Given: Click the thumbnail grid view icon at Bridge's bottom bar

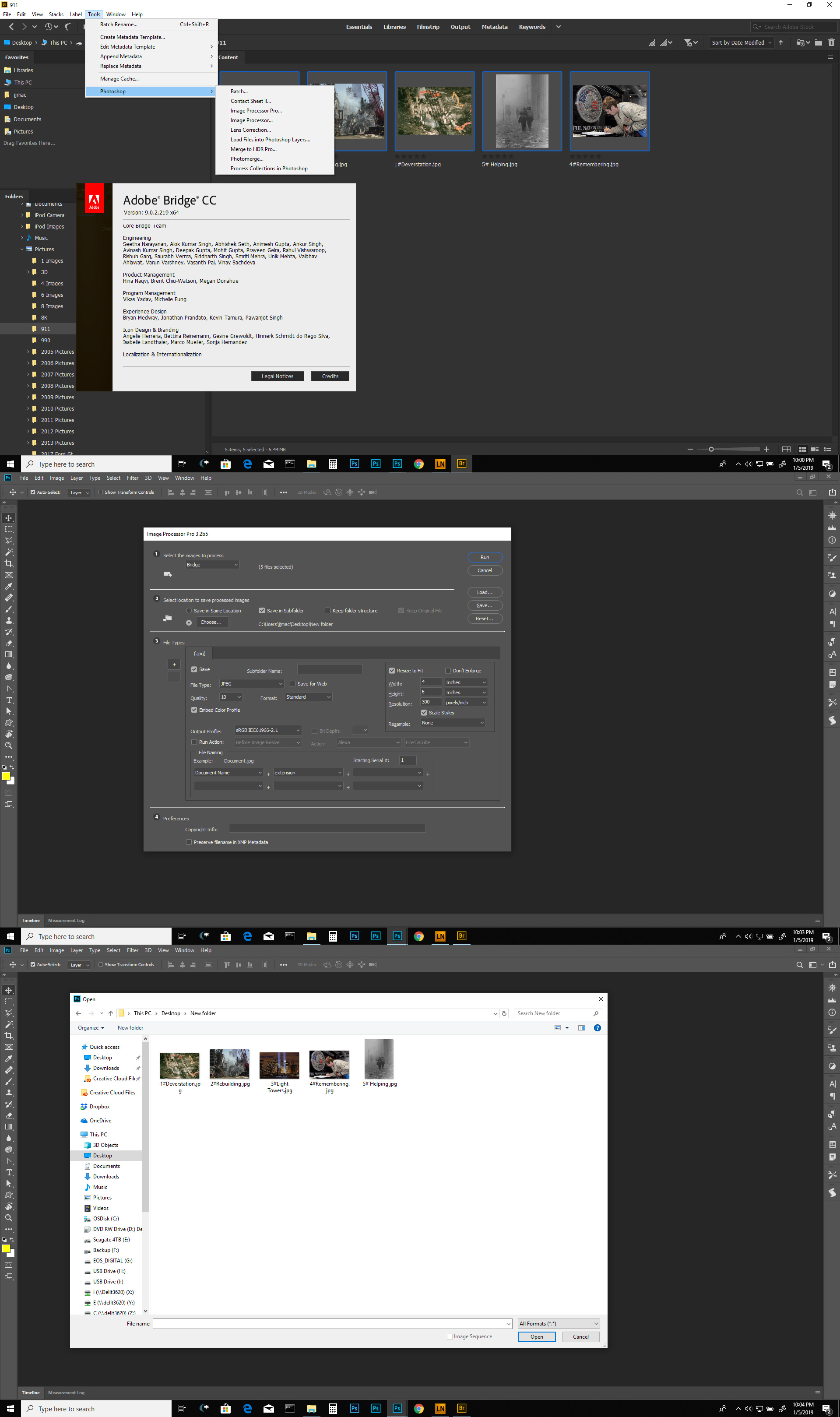Looking at the screenshot, I should pyautogui.click(x=803, y=449).
